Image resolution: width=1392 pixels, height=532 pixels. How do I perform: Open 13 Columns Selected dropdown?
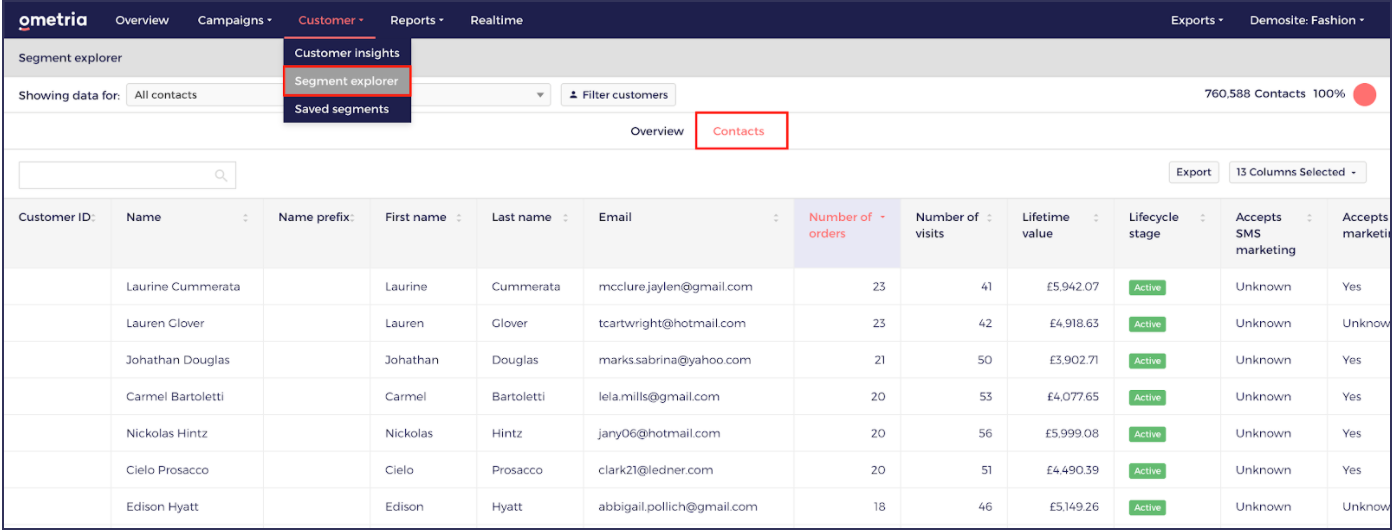tap(1297, 172)
